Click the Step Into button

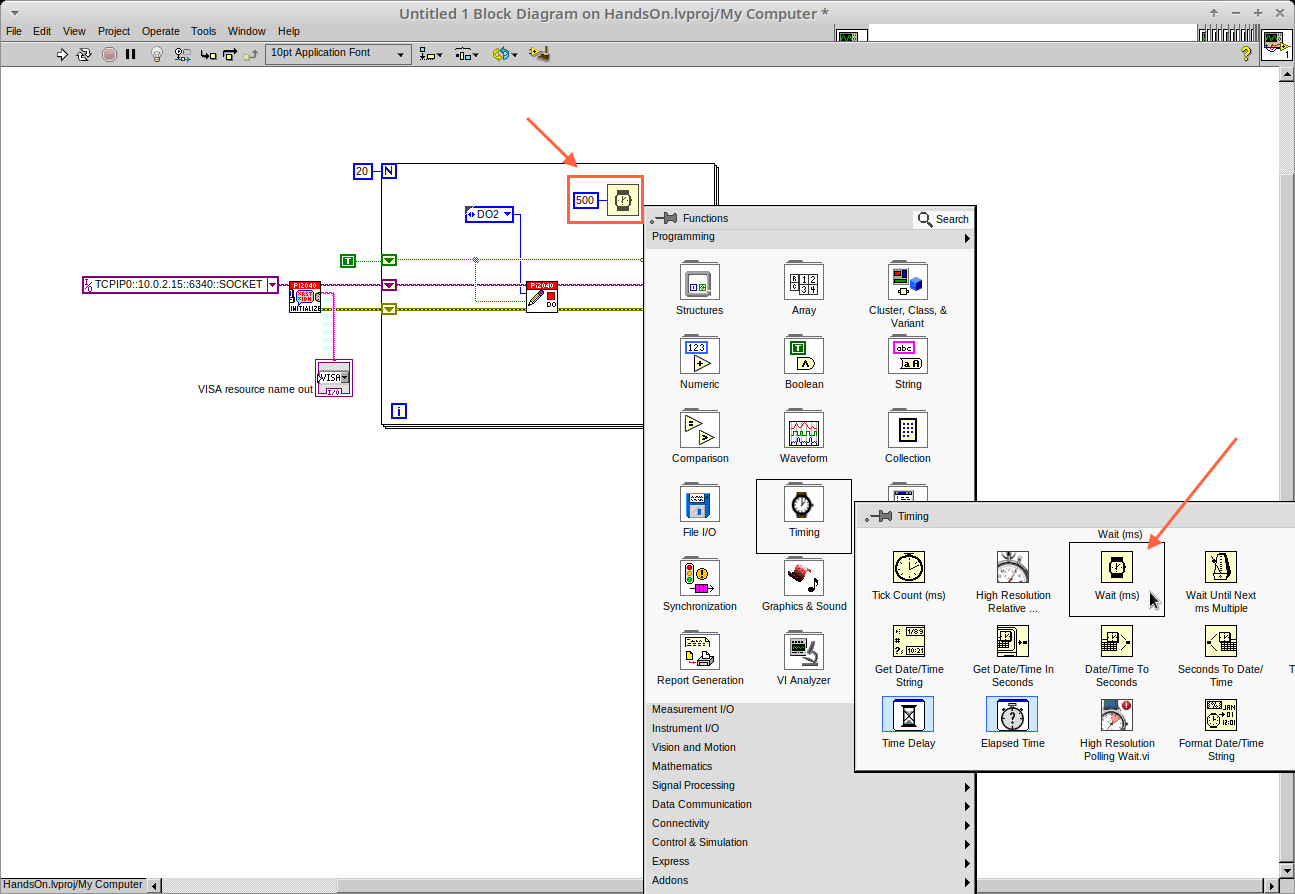(x=208, y=54)
